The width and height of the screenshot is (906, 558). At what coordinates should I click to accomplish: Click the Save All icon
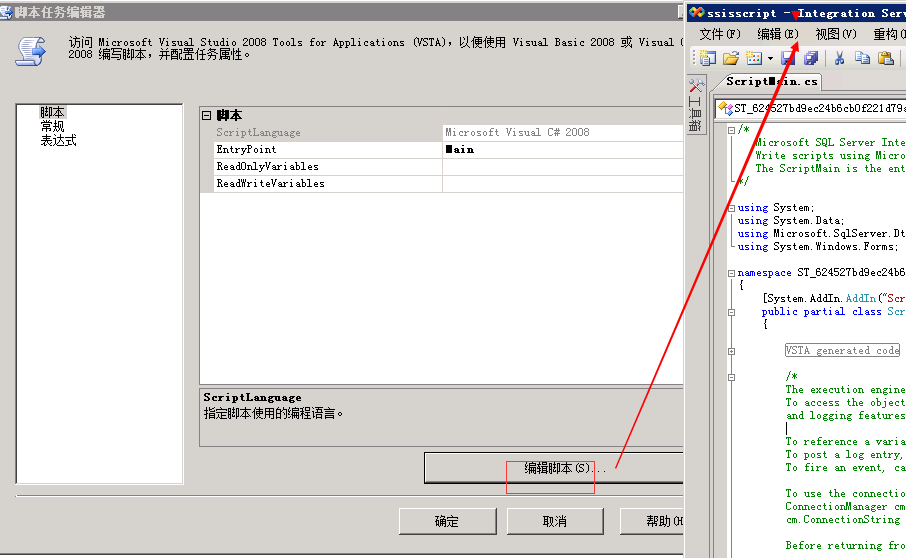click(811, 58)
